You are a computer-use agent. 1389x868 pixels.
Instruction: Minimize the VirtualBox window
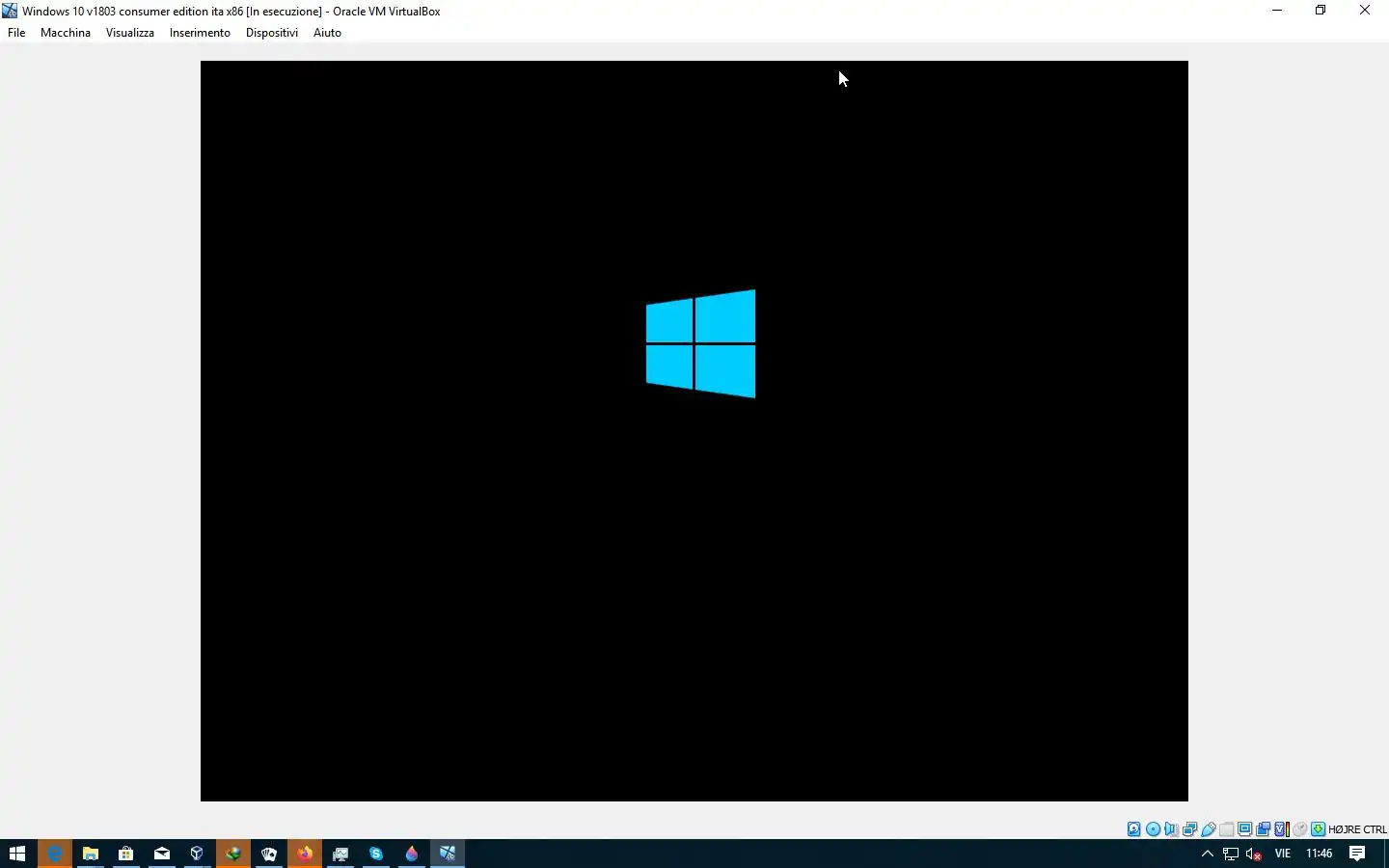[x=1277, y=11]
